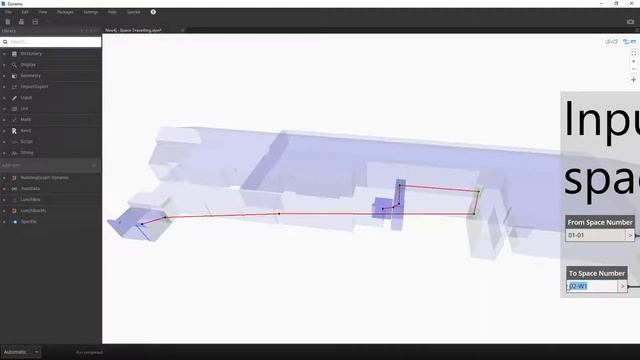This screenshot has width=640, height=360.
Task: Click the Dictionary category icon
Action: click(x=14, y=53)
